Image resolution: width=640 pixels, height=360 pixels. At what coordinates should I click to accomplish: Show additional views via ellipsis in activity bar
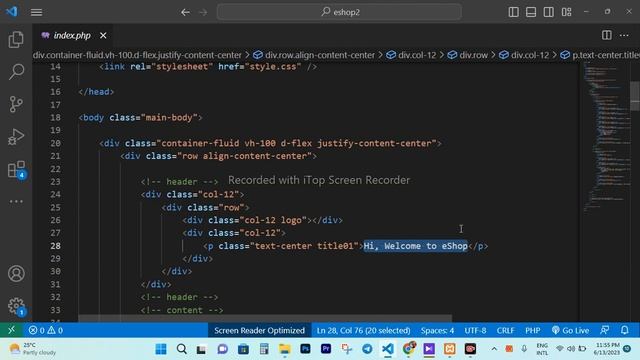pyautogui.click(x=16, y=201)
